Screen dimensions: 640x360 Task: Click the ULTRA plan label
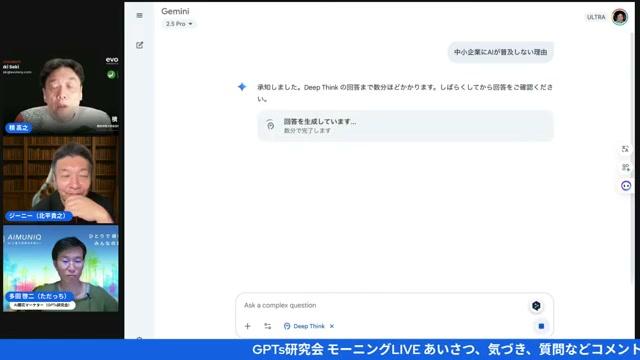pos(596,17)
